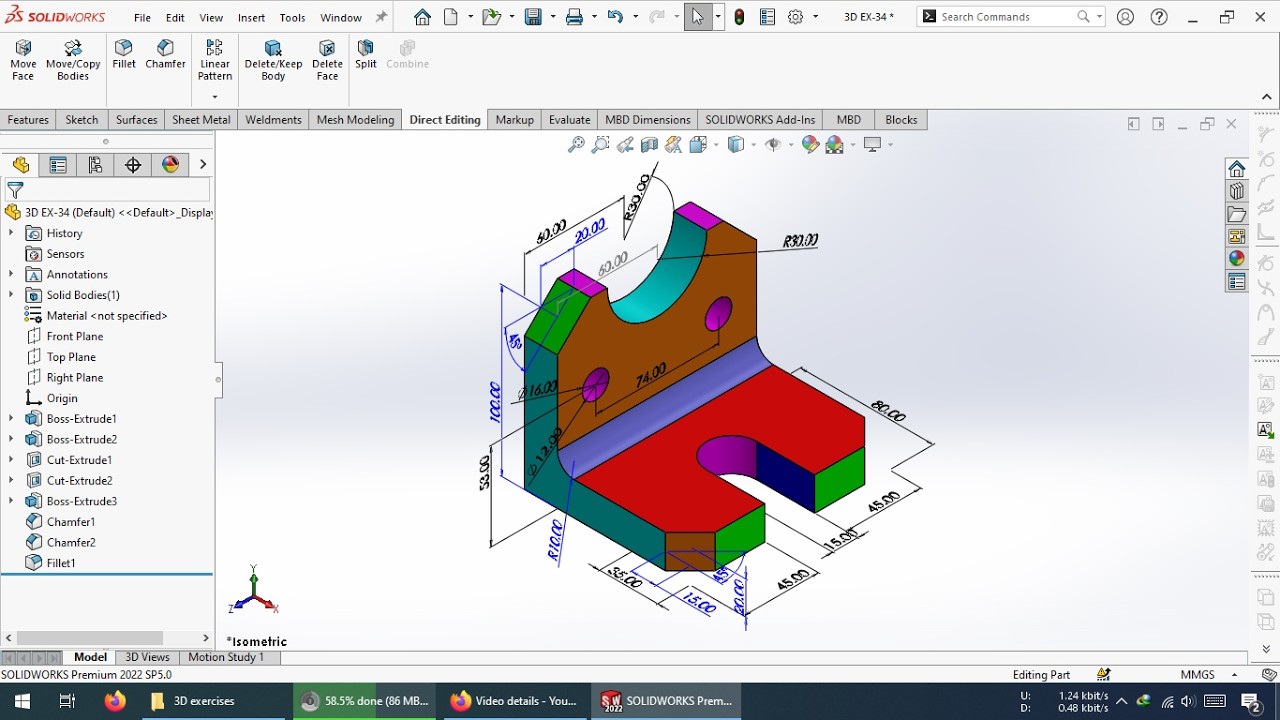The width and height of the screenshot is (1280, 720).
Task: Open SOLIDWORKS Resources in task pane
Action: (x=1237, y=168)
